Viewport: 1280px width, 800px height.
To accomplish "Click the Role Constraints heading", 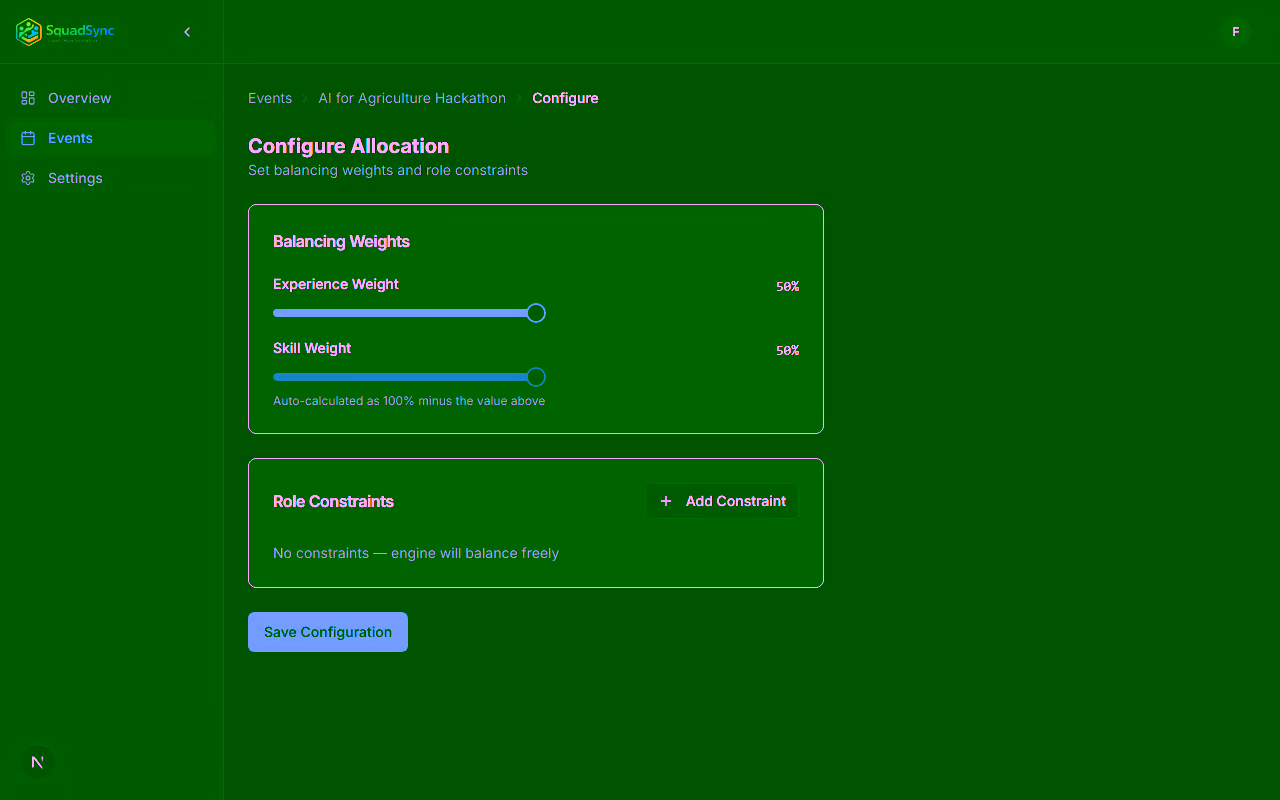I will click(x=333, y=501).
